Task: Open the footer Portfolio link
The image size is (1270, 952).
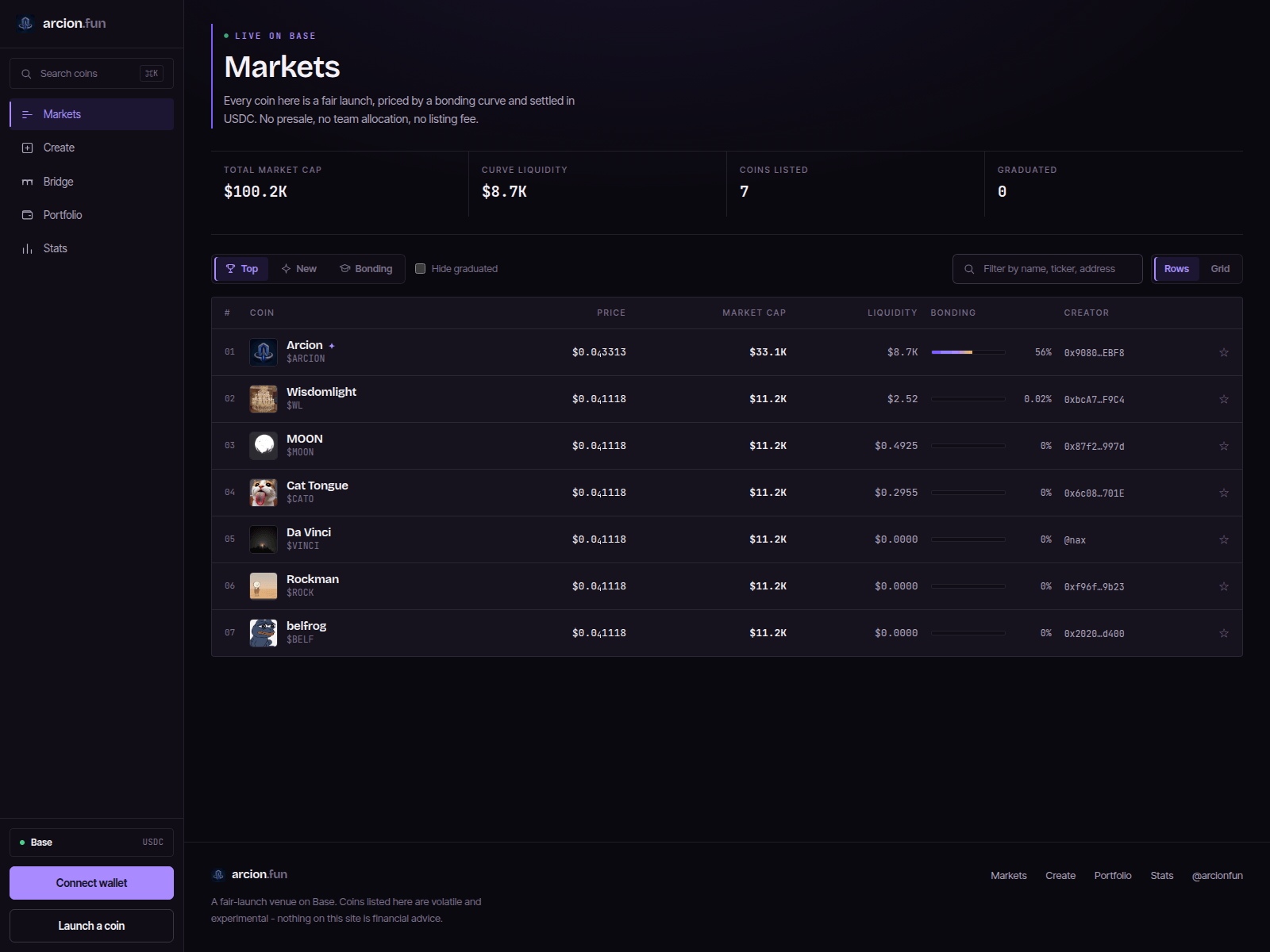Action: coord(1113,876)
